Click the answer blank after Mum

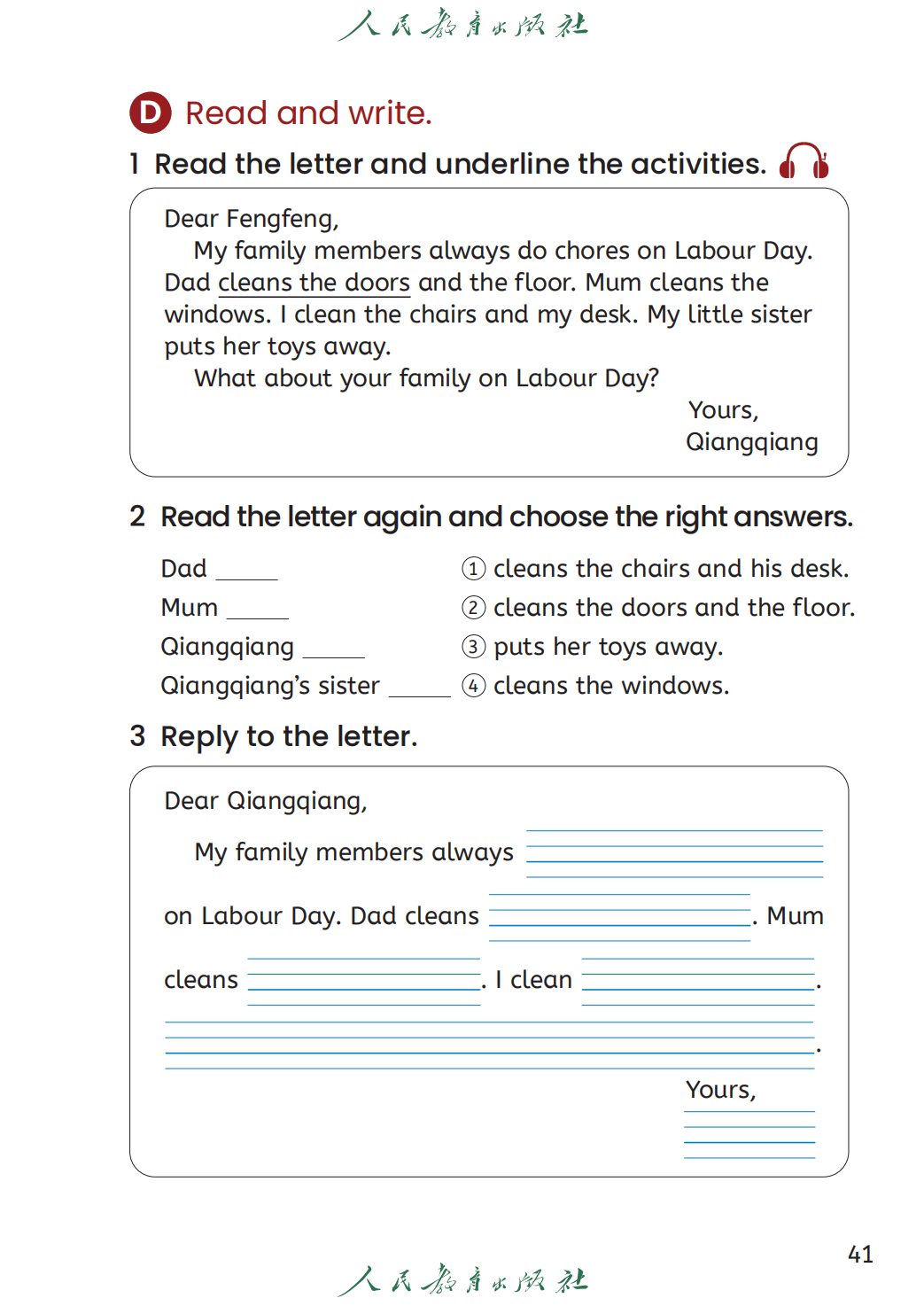(x=258, y=610)
